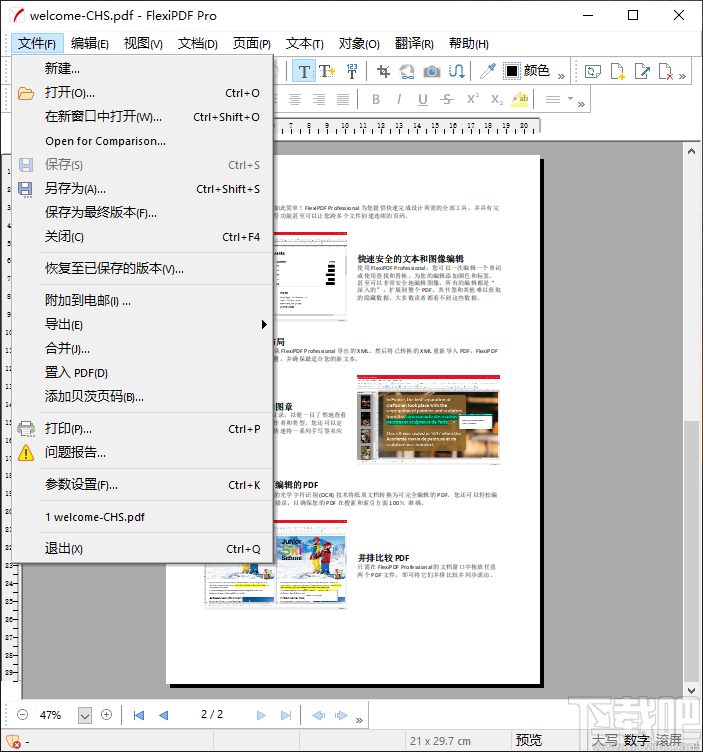This screenshot has height=752, width=703.
Task: Open the 页面(P) menu
Action: [252, 44]
